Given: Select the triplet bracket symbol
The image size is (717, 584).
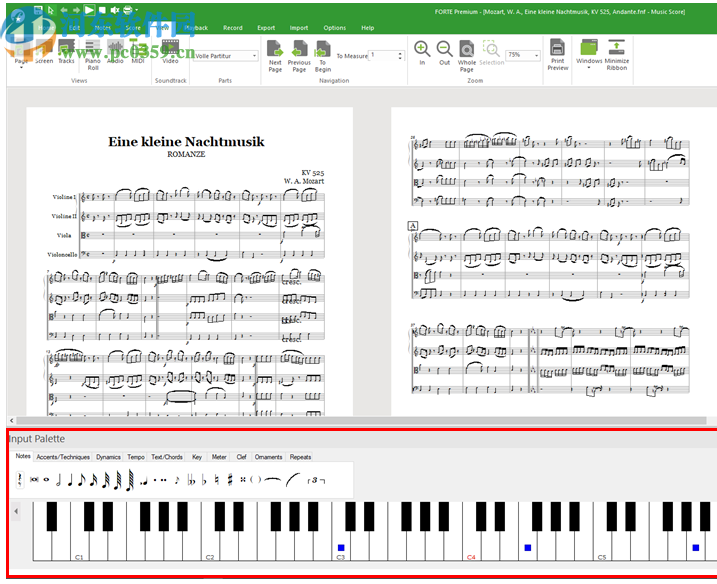Looking at the screenshot, I should [x=316, y=480].
